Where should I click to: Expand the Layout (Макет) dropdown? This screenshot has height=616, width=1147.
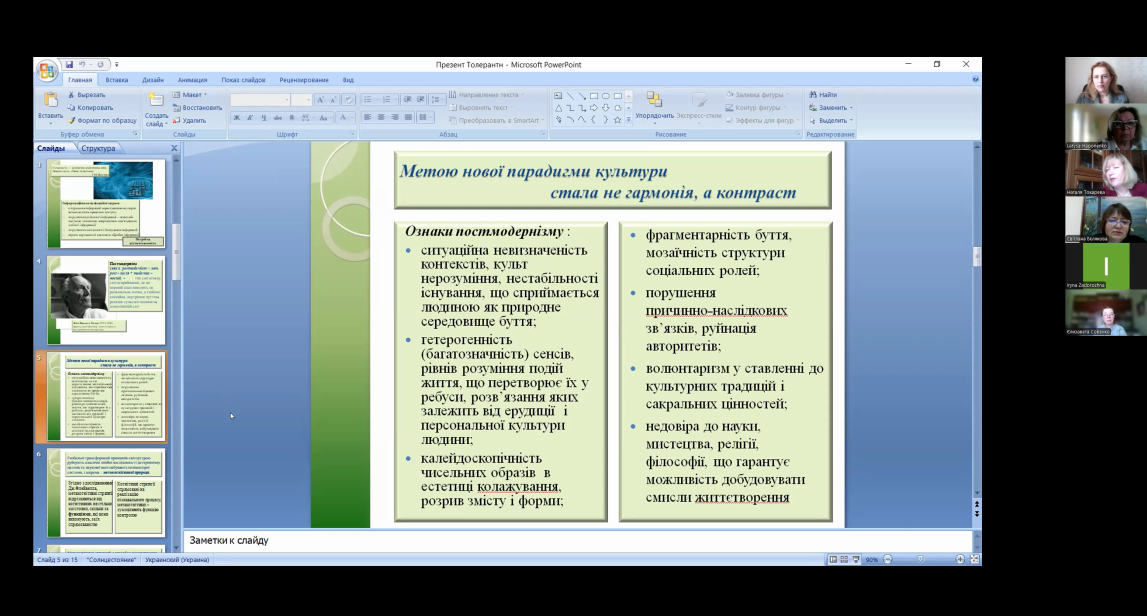pyautogui.click(x=191, y=95)
